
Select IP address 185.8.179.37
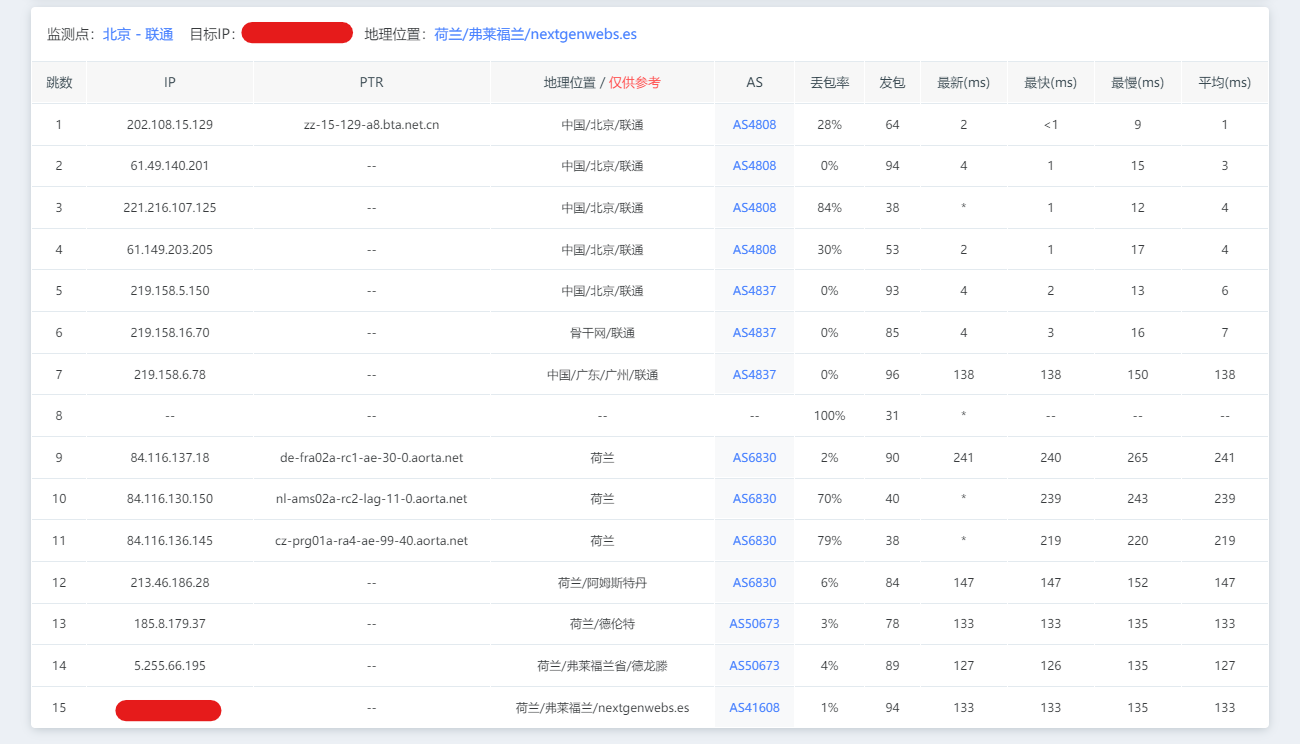(x=170, y=624)
